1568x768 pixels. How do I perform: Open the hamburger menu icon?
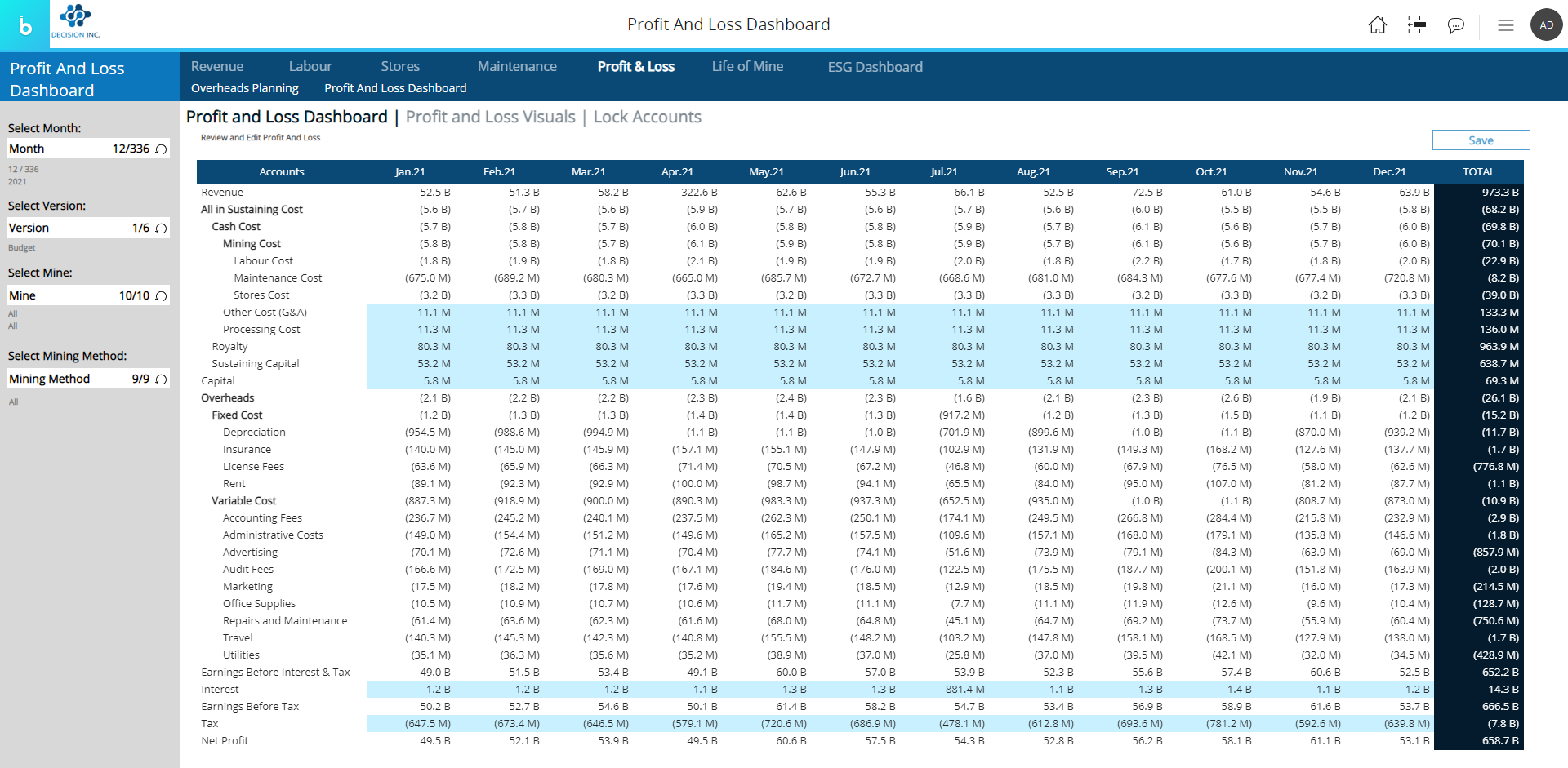click(x=1505, y=25)
